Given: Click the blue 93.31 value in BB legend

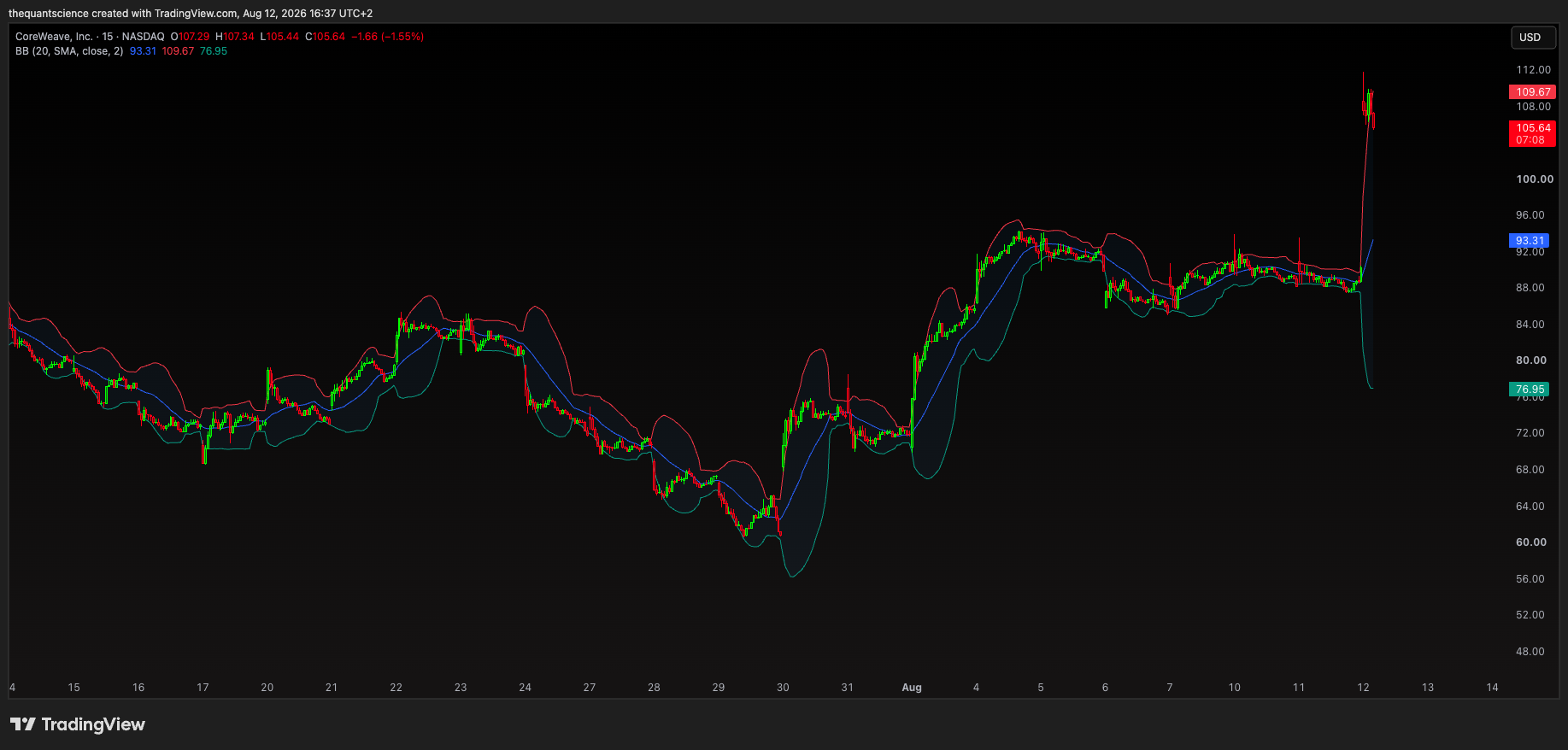Looking at the screenshot, I should tap(143, 51).
